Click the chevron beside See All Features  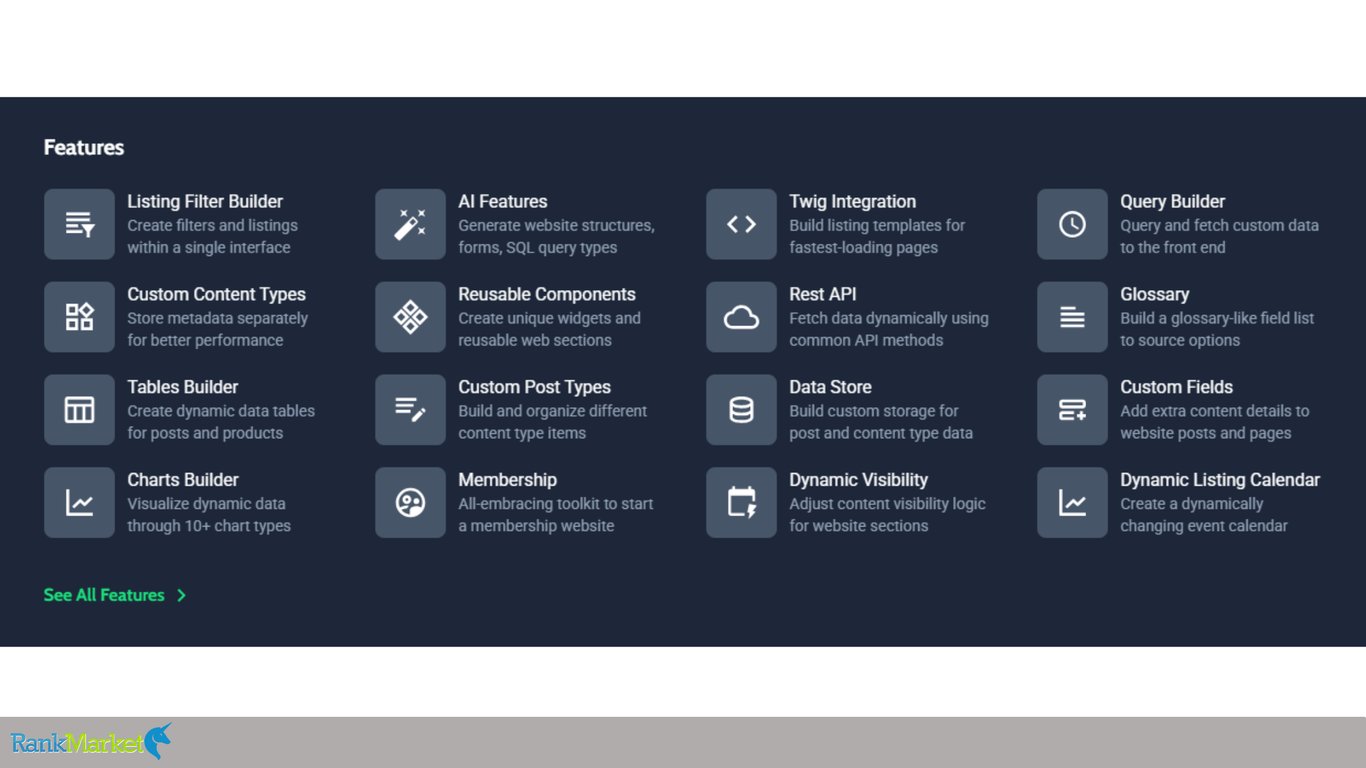pyautogui.click(x=181, y=595)
